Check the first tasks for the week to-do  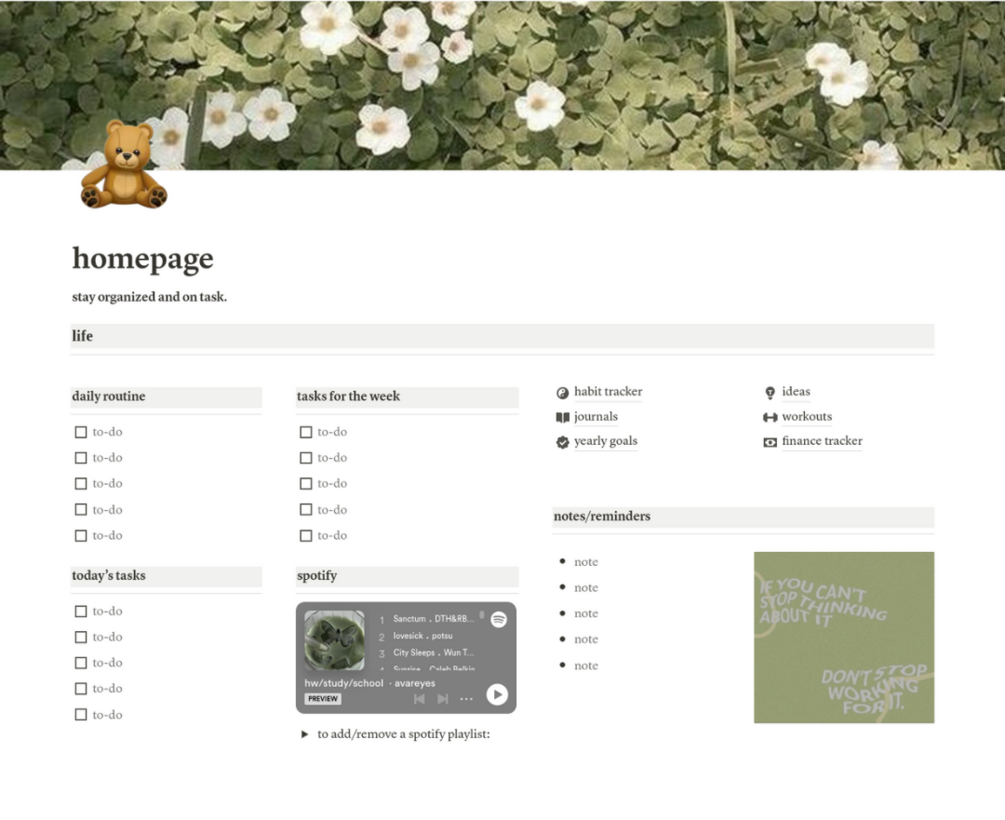(306, 432)
